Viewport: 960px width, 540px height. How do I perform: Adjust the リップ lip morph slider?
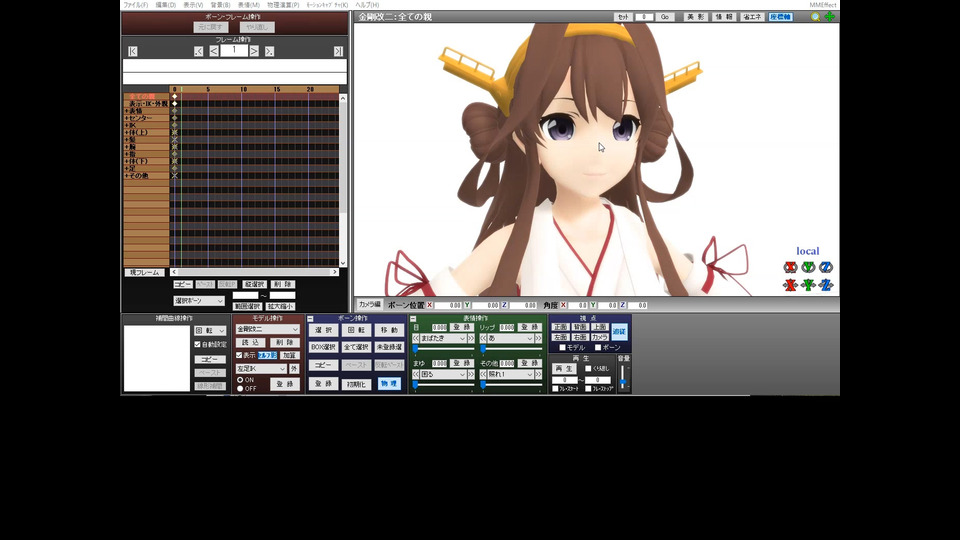click(511, 349)
